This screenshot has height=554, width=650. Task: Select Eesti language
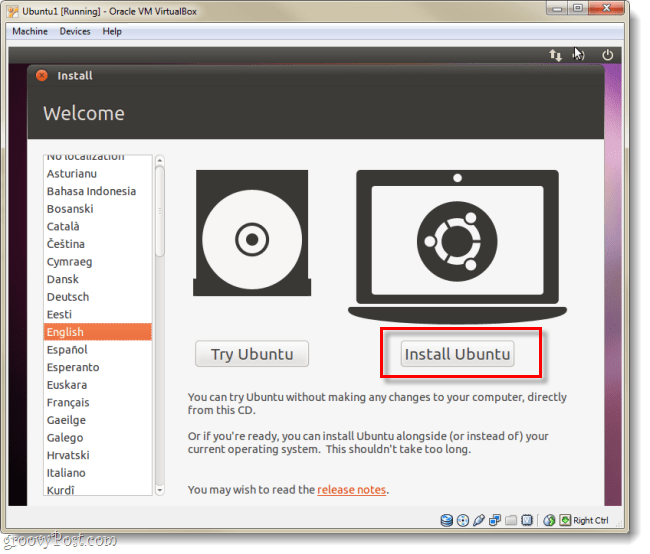tap(98, 314)
